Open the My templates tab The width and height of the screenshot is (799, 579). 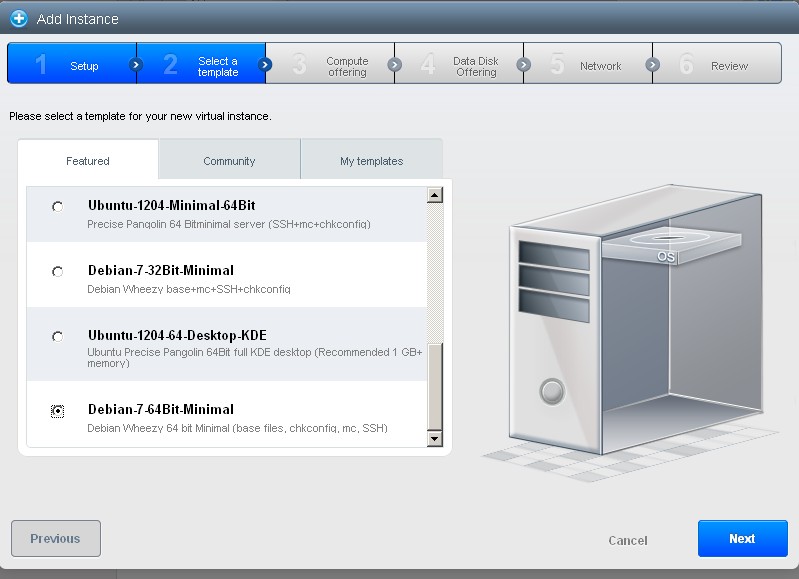click(x=371, y=161)
